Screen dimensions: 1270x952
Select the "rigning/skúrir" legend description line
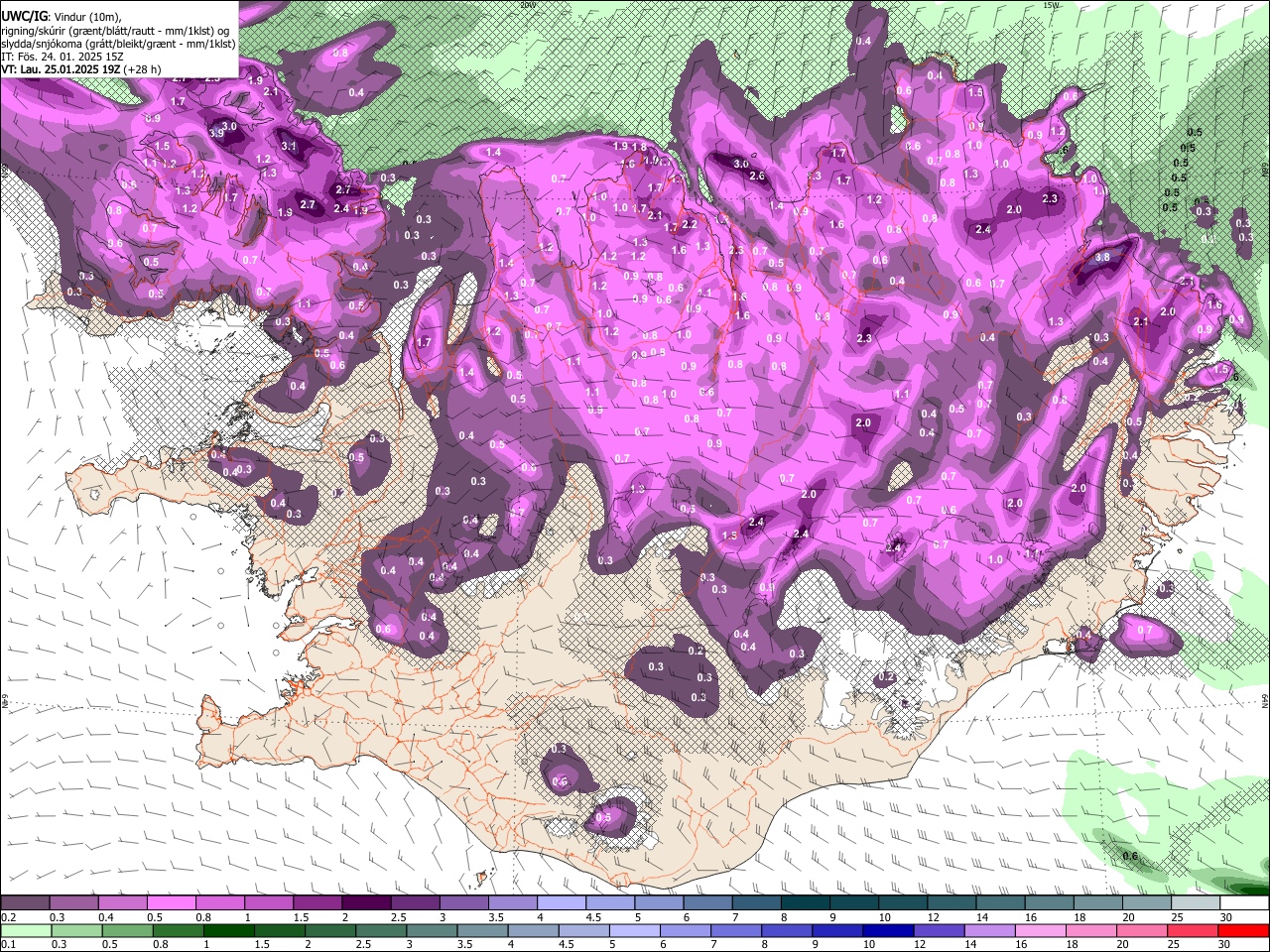[115, 31]
